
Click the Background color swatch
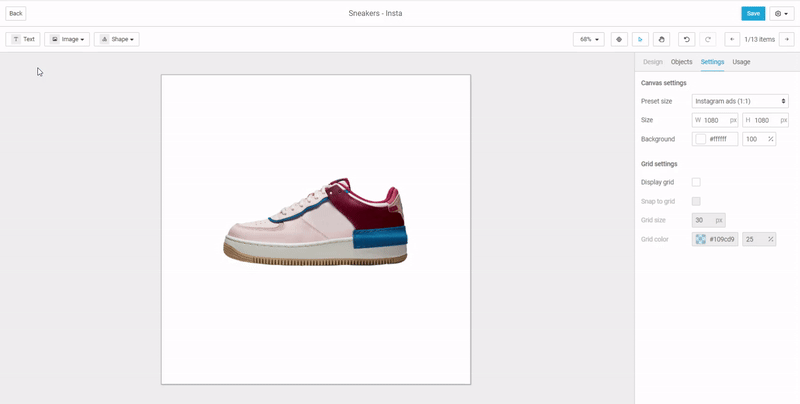click(701, 139)
